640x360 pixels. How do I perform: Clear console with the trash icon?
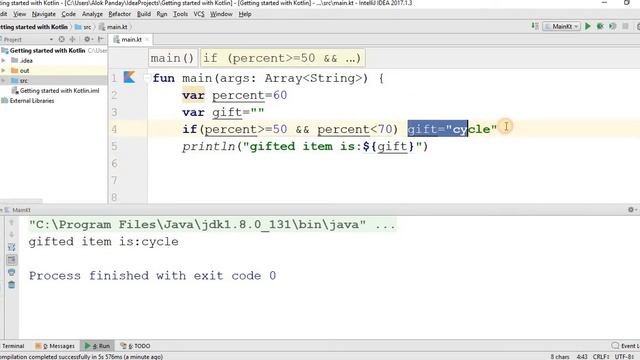point(11,285)
